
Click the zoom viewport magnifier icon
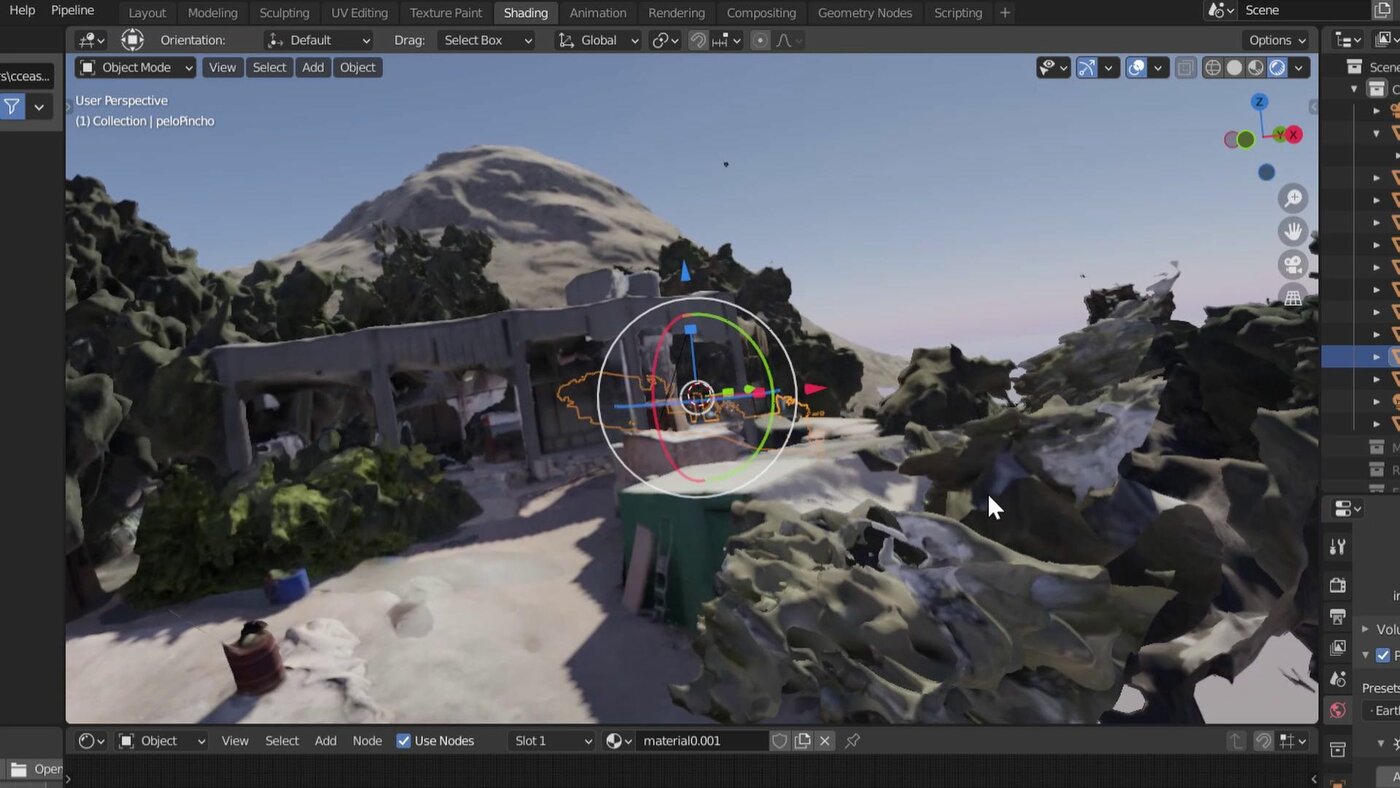1293,199
